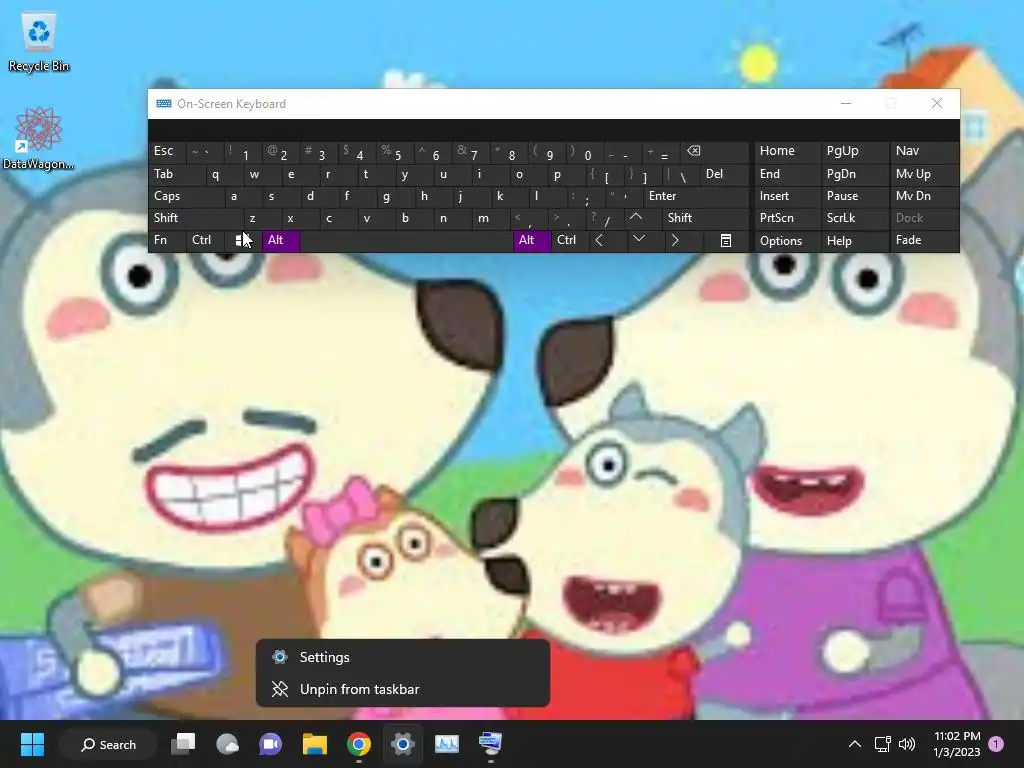Screen dimensions: 1024x768
Task: Click the left arrow key on keyboard
Action: [x=599, y=240]
